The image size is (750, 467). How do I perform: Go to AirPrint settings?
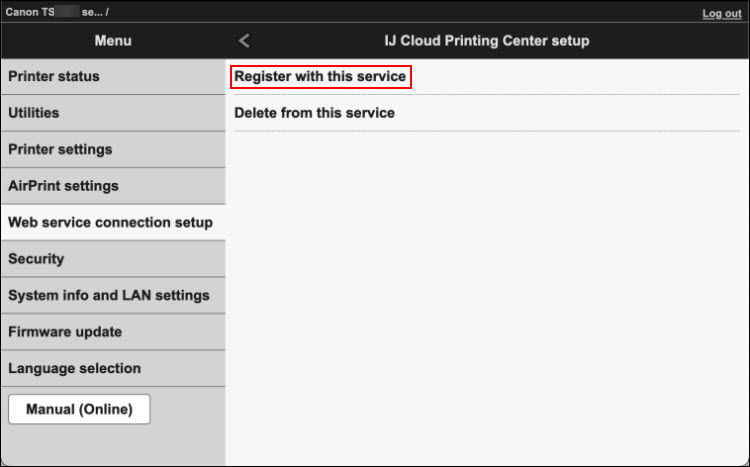pos(63,186)
